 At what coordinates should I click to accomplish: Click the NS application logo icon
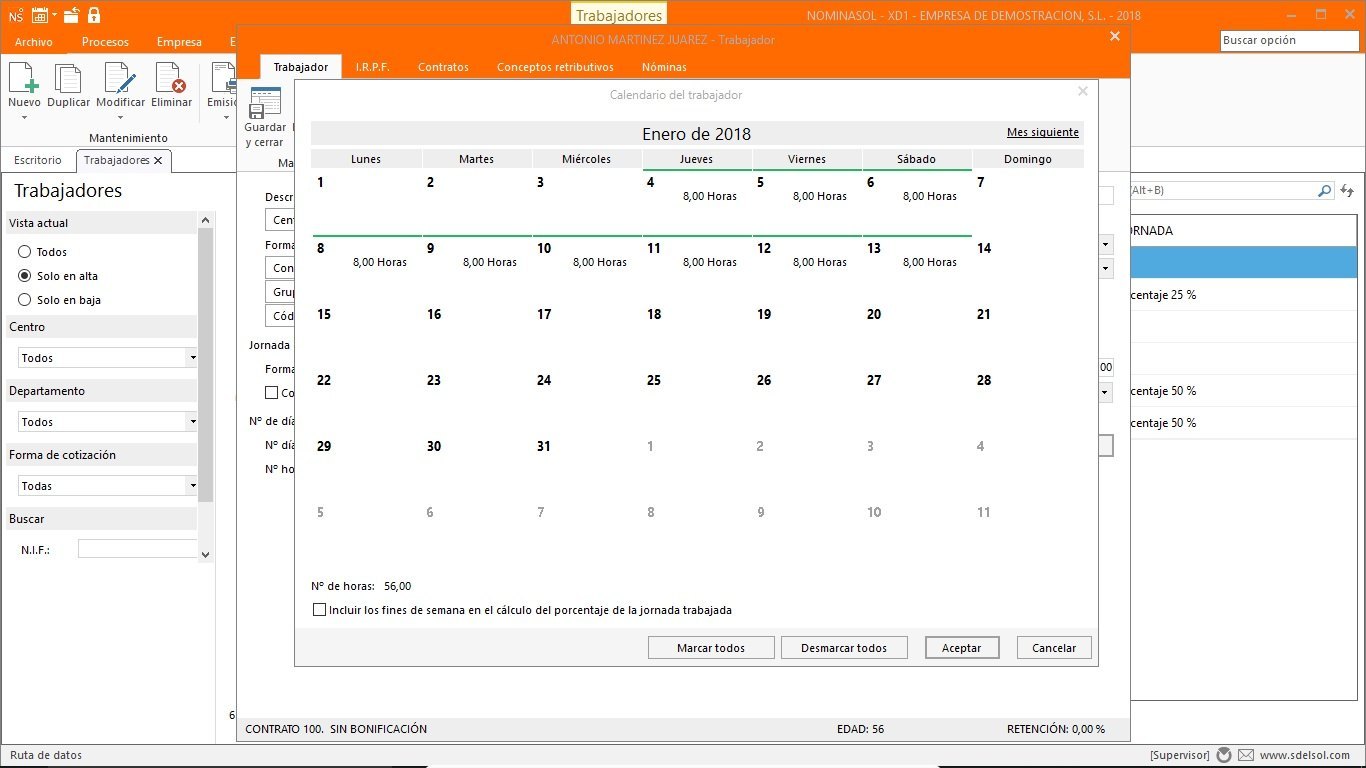click(x=15, y=15)
